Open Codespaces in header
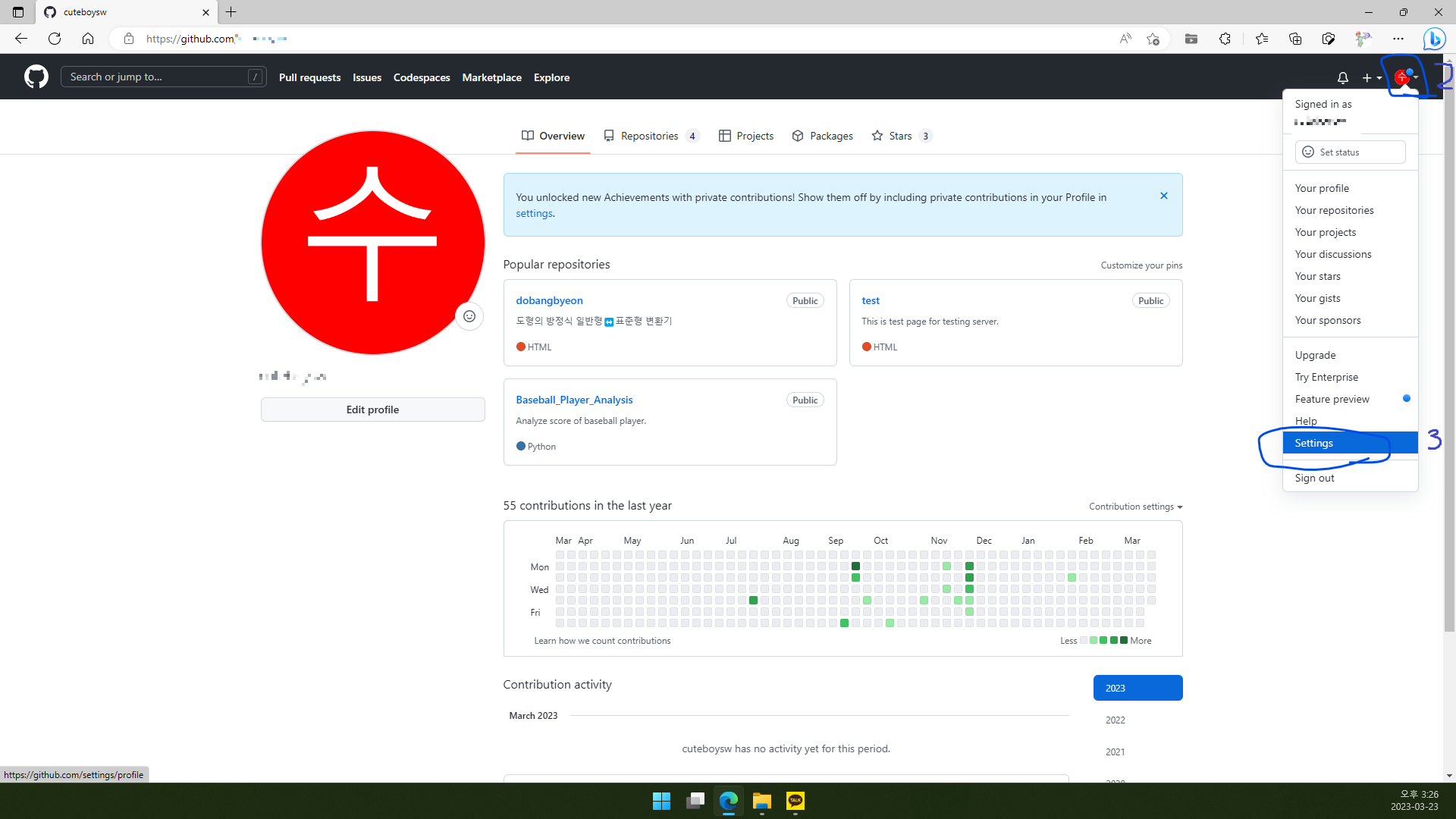 (422, 77)
